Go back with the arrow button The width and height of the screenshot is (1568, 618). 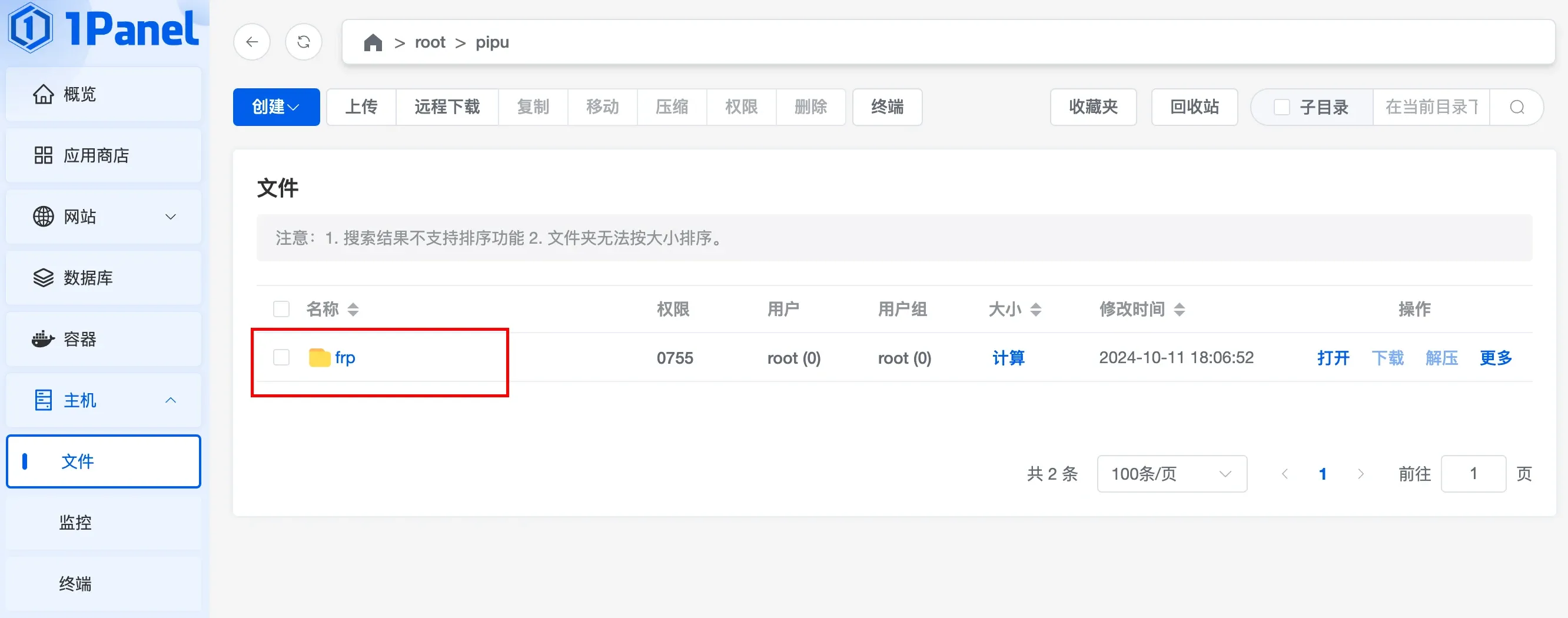(x=252, y=42)
